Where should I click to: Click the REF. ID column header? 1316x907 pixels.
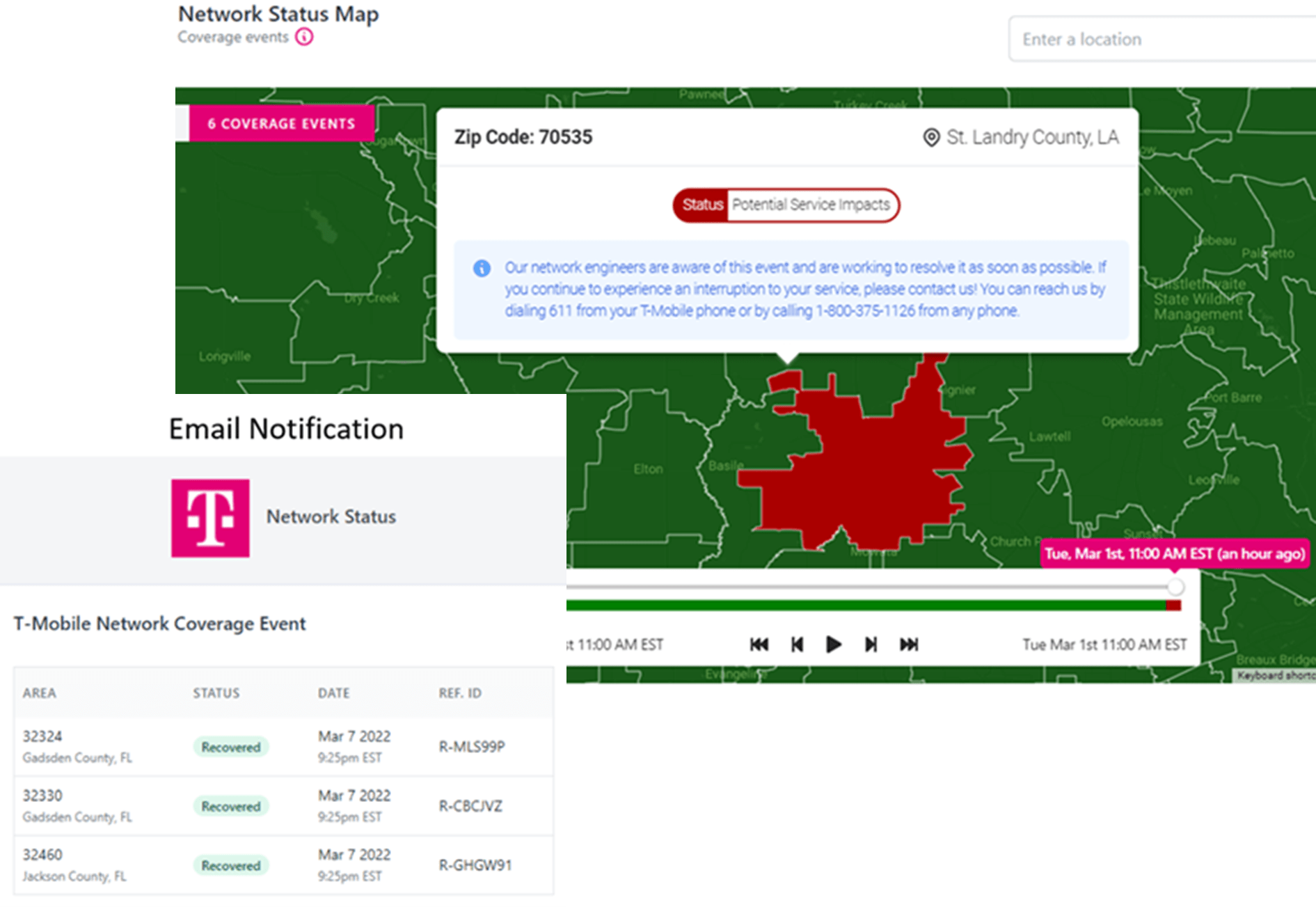(x=459, y=693)
